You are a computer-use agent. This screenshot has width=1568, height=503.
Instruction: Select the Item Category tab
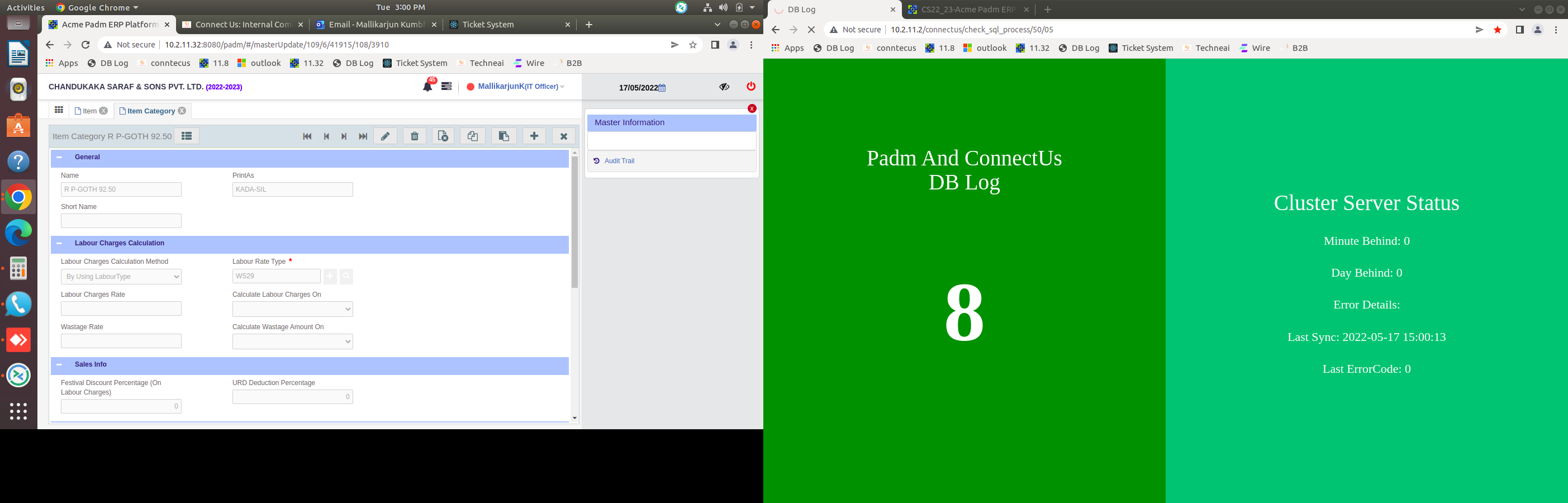tap(151, 111)
